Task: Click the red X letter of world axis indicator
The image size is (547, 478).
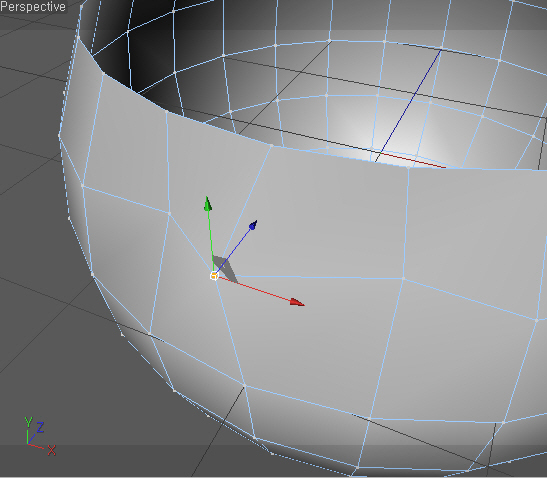Action: click(51, 450)
